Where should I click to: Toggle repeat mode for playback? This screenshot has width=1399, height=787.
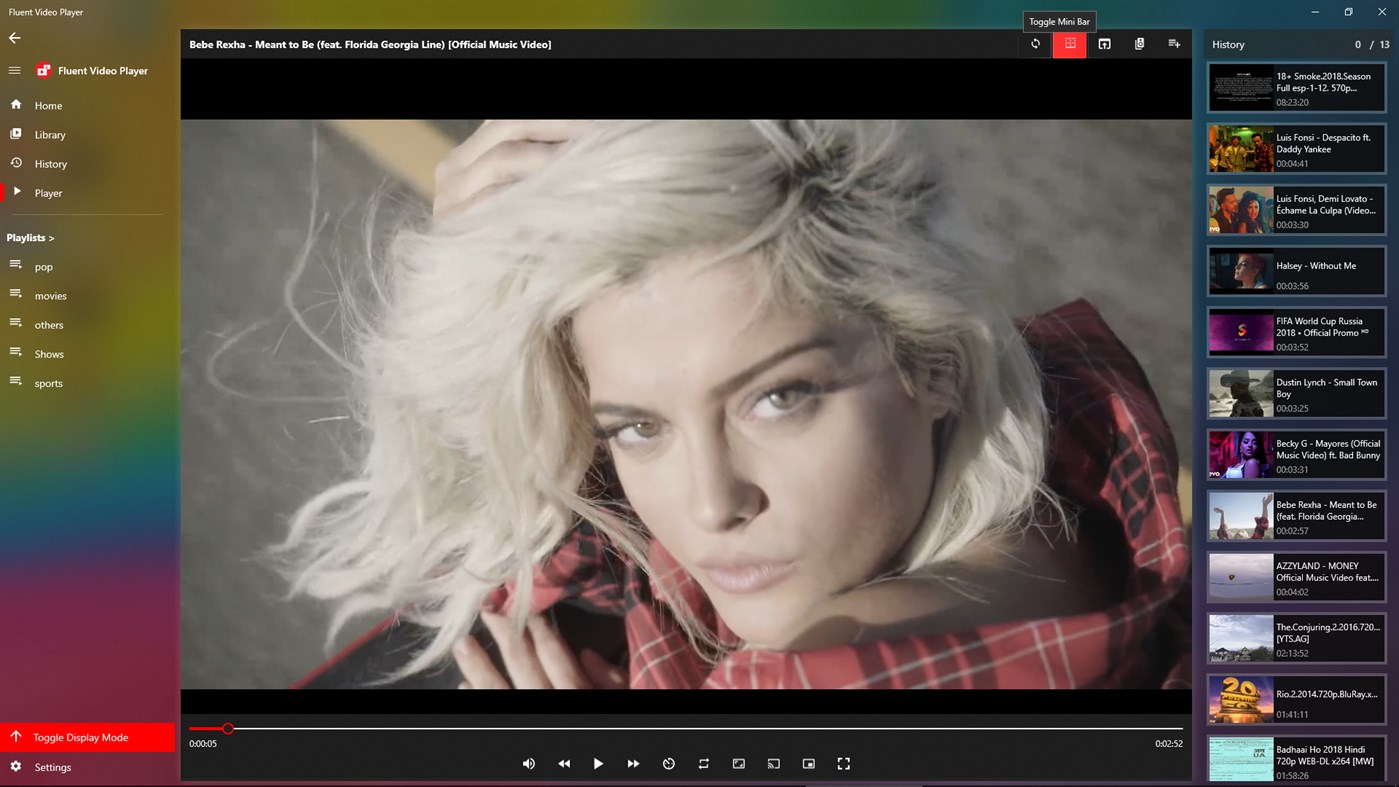tap(703, 763)
